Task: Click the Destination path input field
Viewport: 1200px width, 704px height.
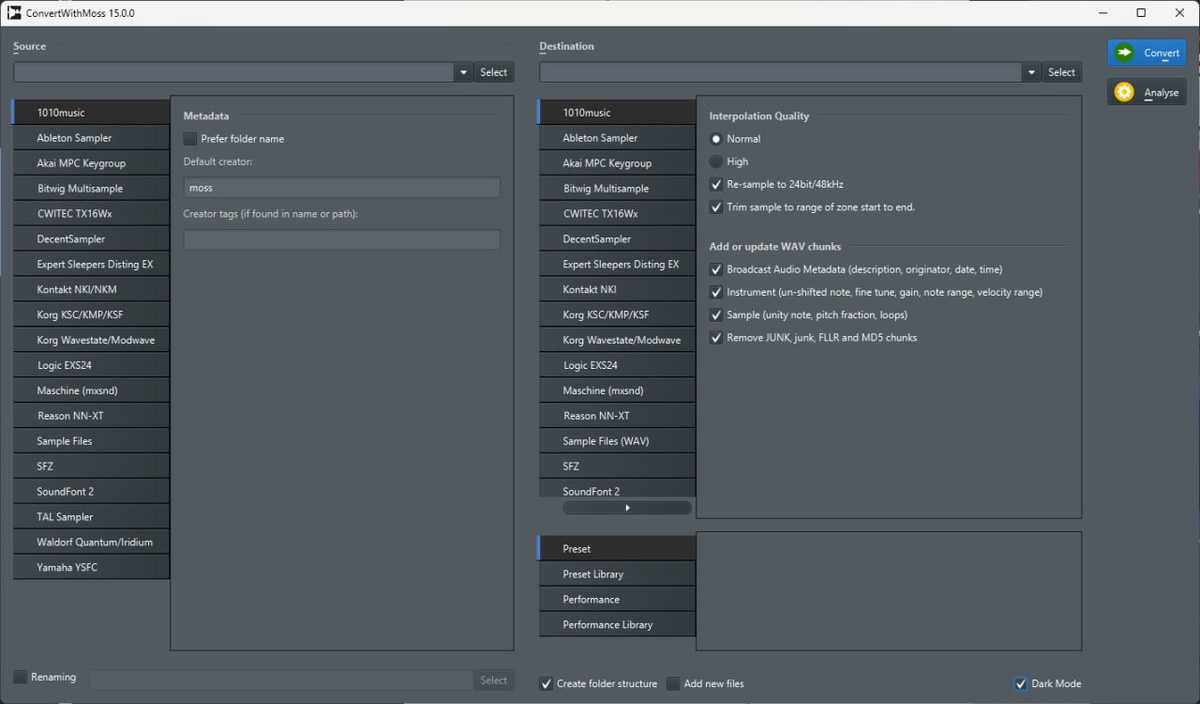Action: (781, 72)
